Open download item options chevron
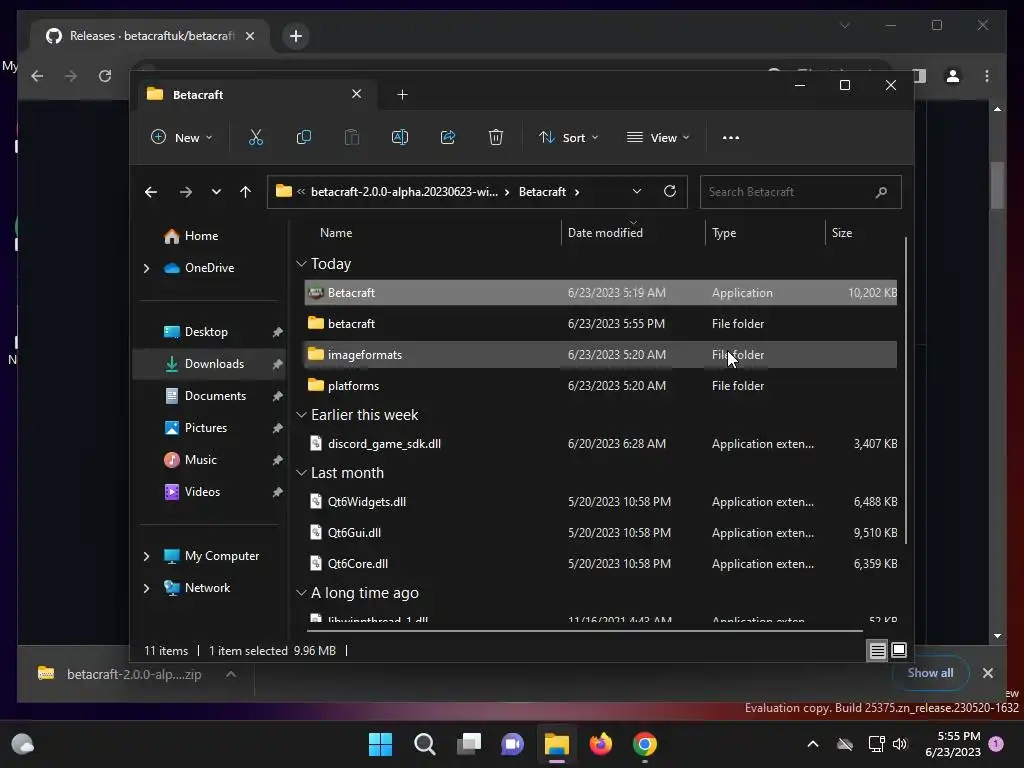Screen dimensions: 1024x768 pos(231,674)
